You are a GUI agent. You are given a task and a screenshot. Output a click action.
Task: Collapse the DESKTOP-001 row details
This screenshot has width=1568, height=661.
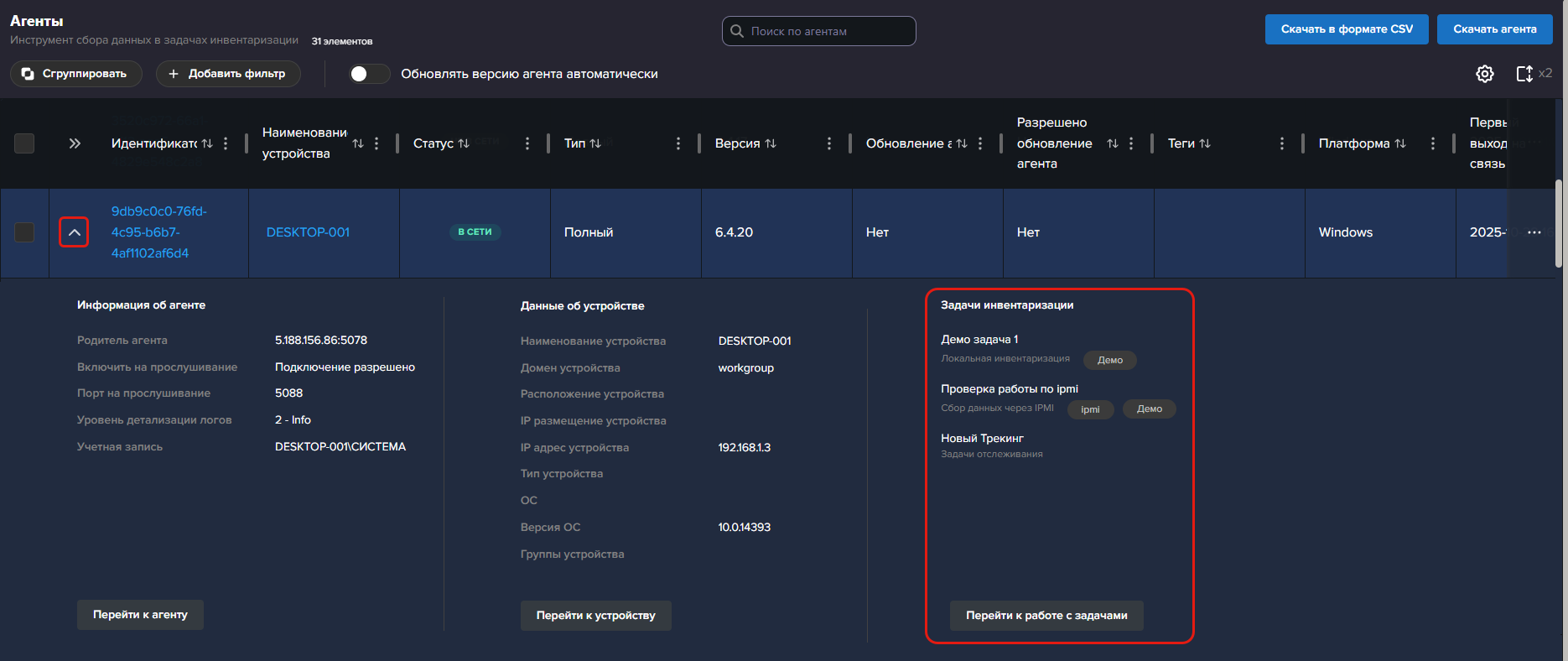pos(74,232)
